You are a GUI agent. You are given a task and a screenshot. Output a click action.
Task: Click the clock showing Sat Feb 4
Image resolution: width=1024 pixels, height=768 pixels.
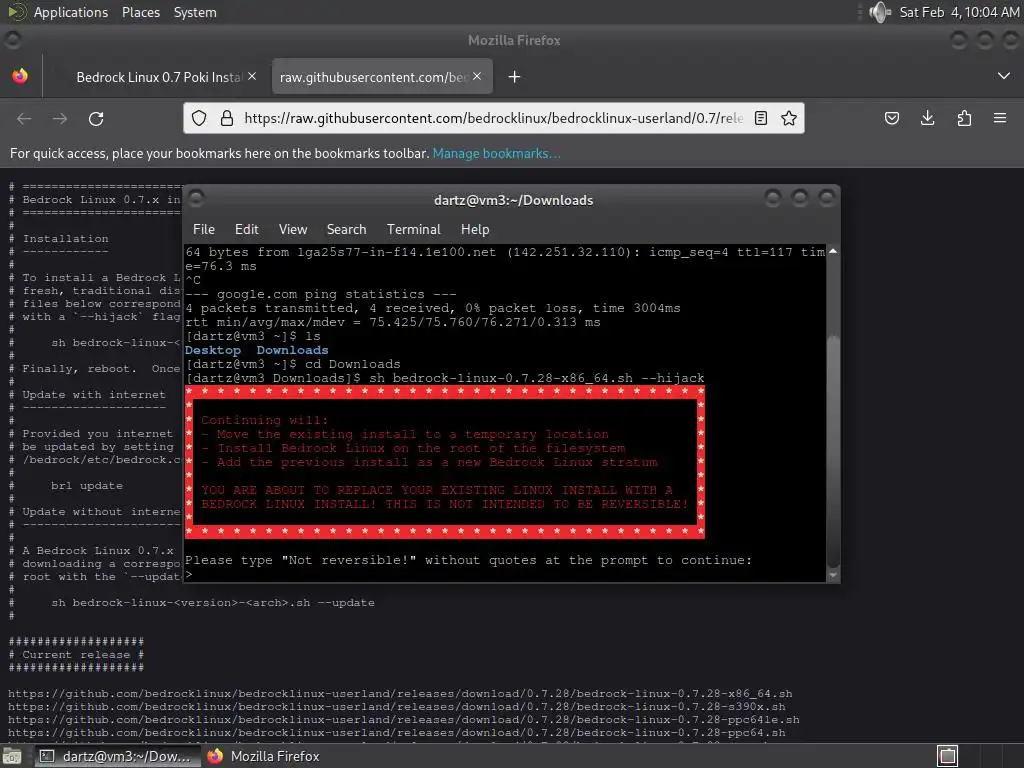(958, 12)
